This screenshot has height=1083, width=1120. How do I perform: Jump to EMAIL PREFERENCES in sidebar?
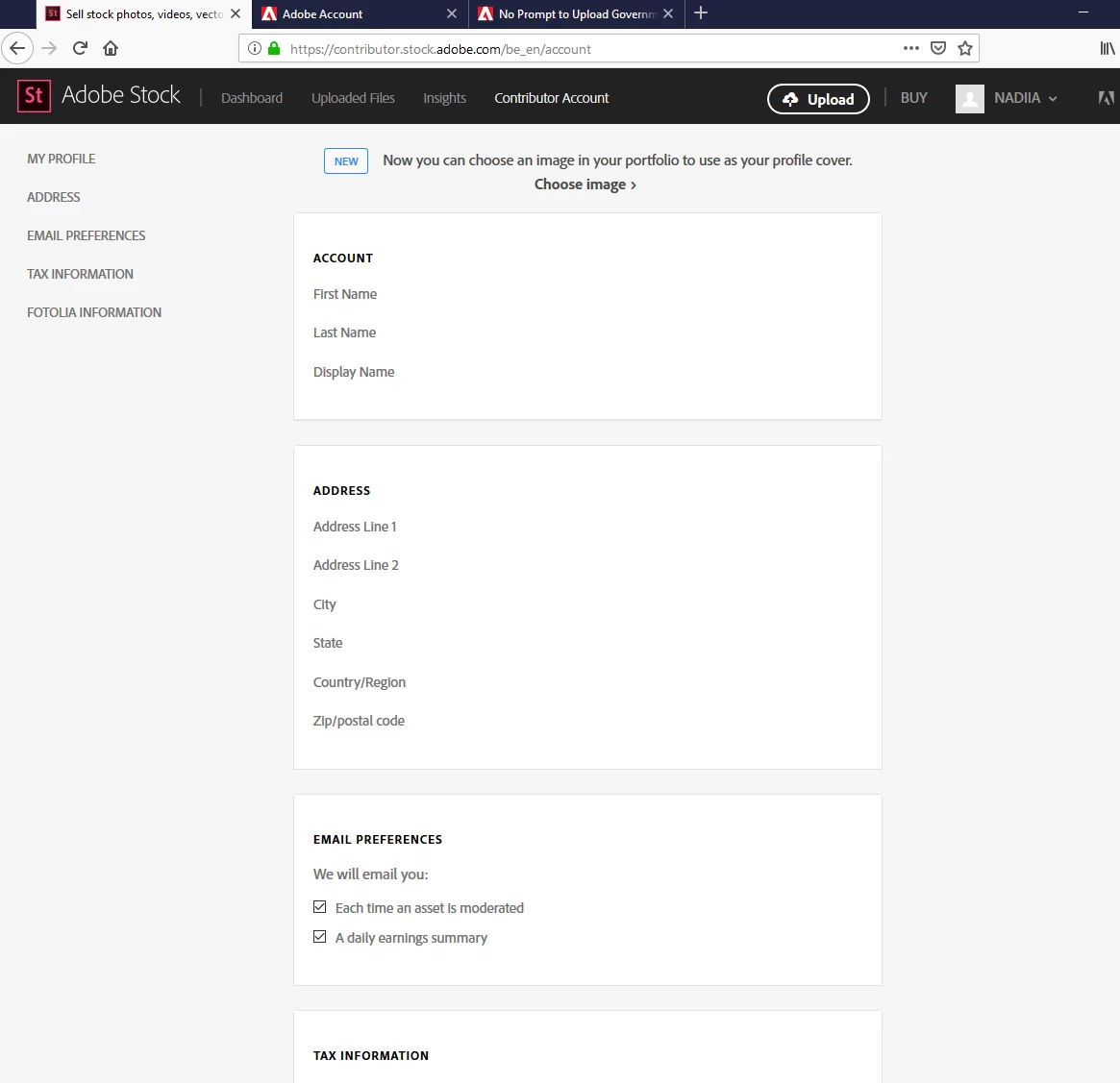pos(86,235)
